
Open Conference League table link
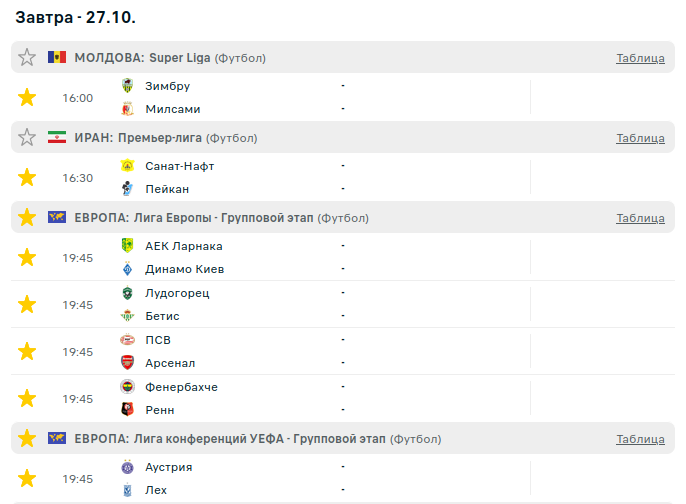pyautogui.click(x=640, y=439)
